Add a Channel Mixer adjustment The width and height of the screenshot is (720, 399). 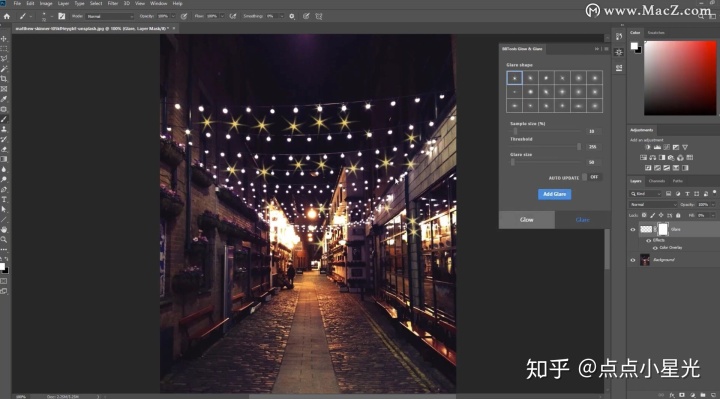tap(680, 157)
